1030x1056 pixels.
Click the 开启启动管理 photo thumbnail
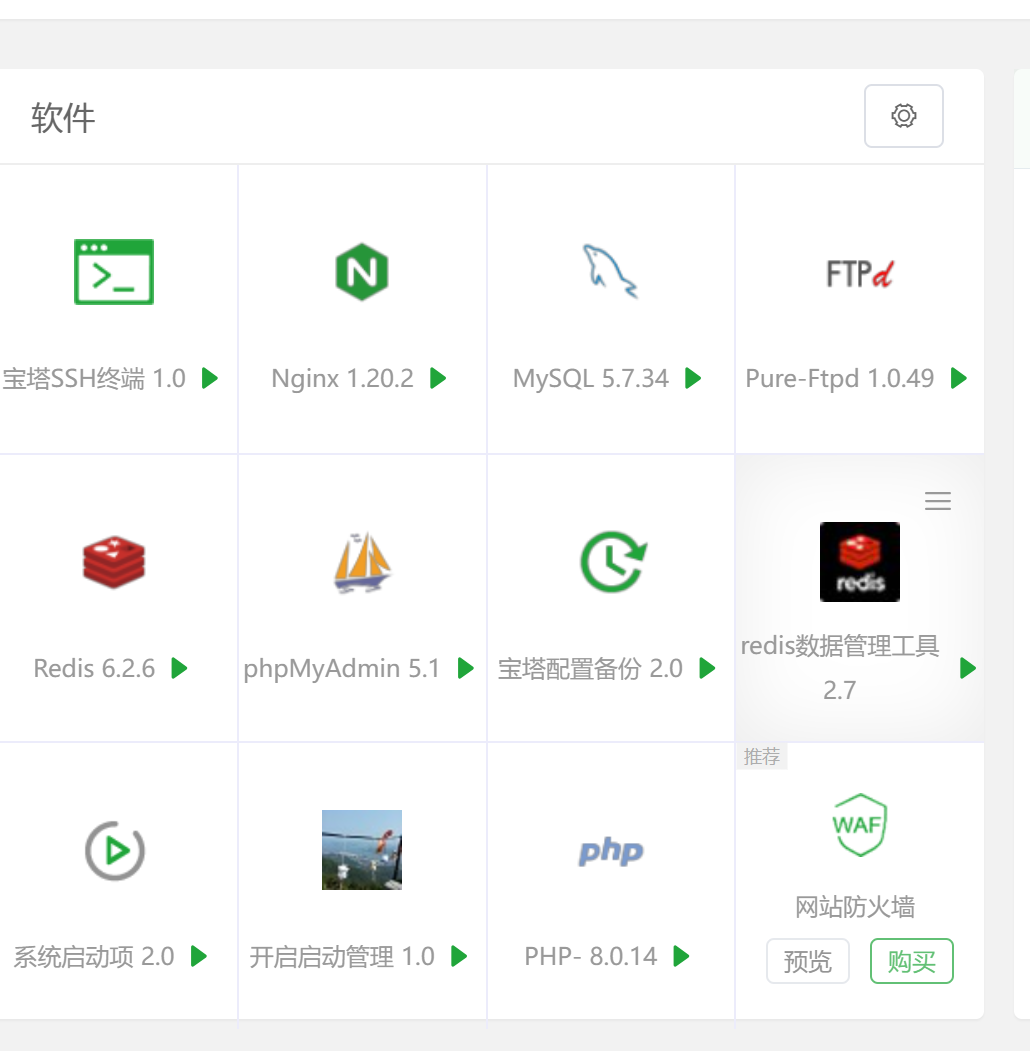tap(362, 850)
